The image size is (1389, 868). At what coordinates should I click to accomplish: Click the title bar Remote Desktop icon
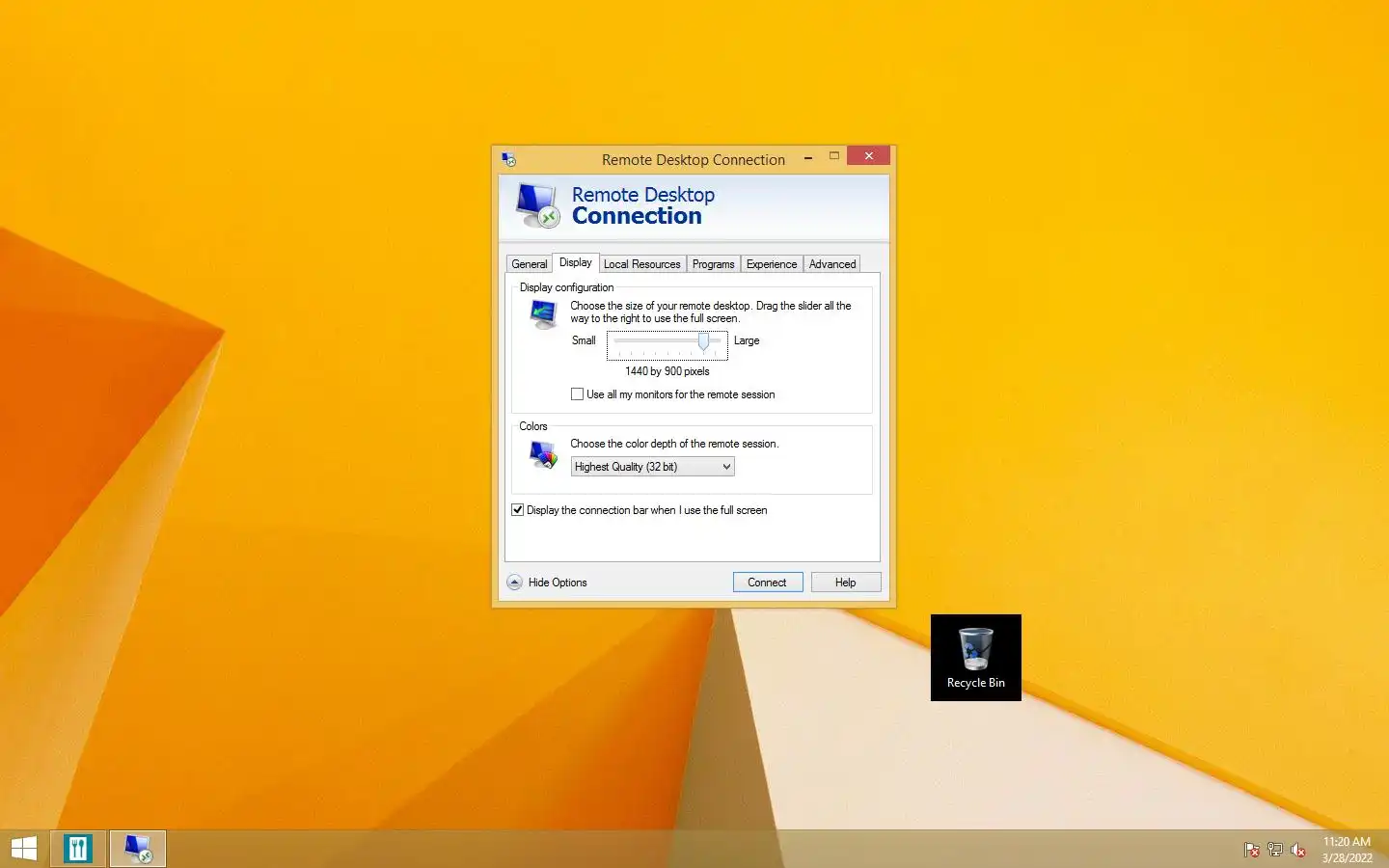(509, 159)
